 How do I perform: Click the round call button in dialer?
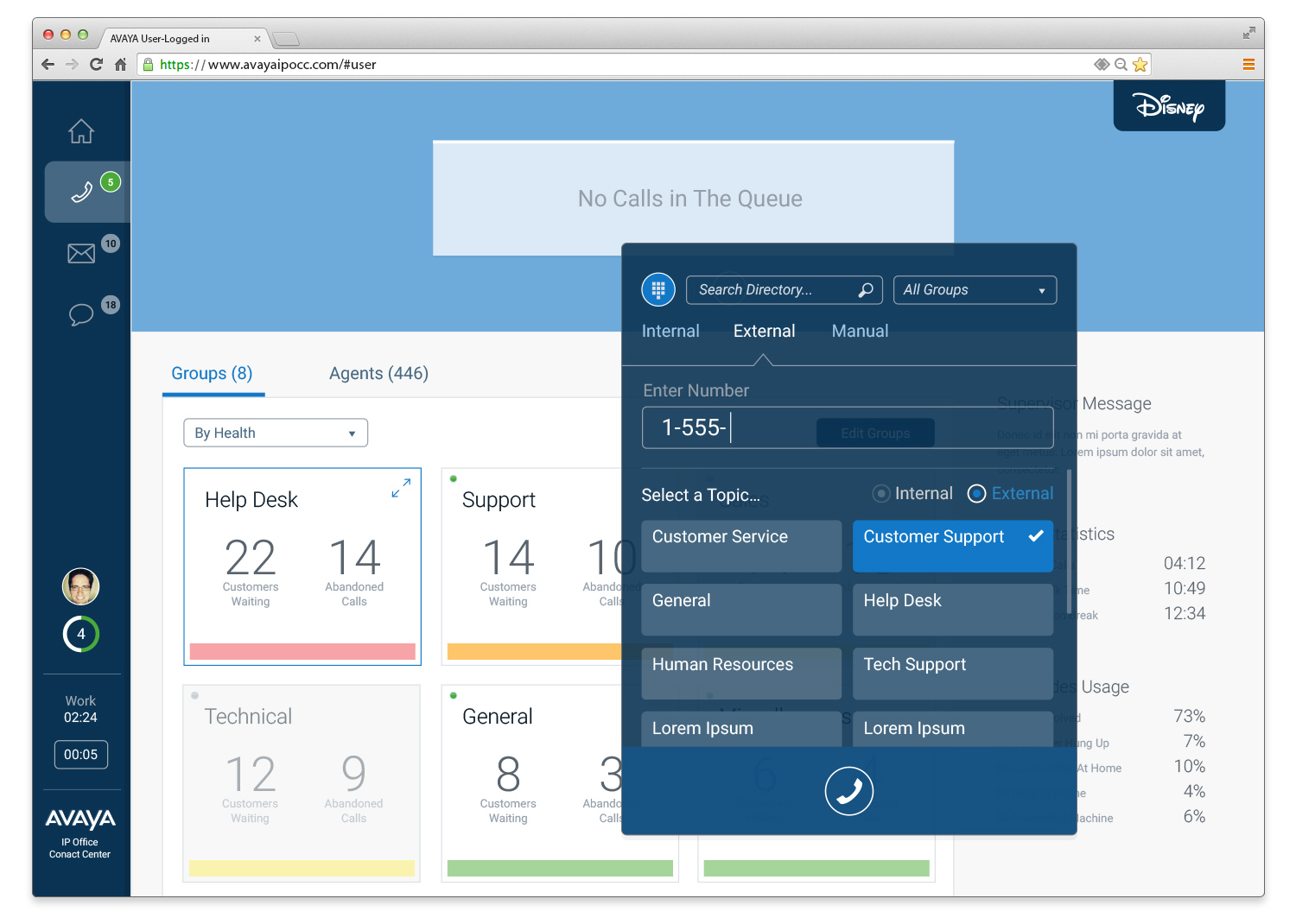849,791
